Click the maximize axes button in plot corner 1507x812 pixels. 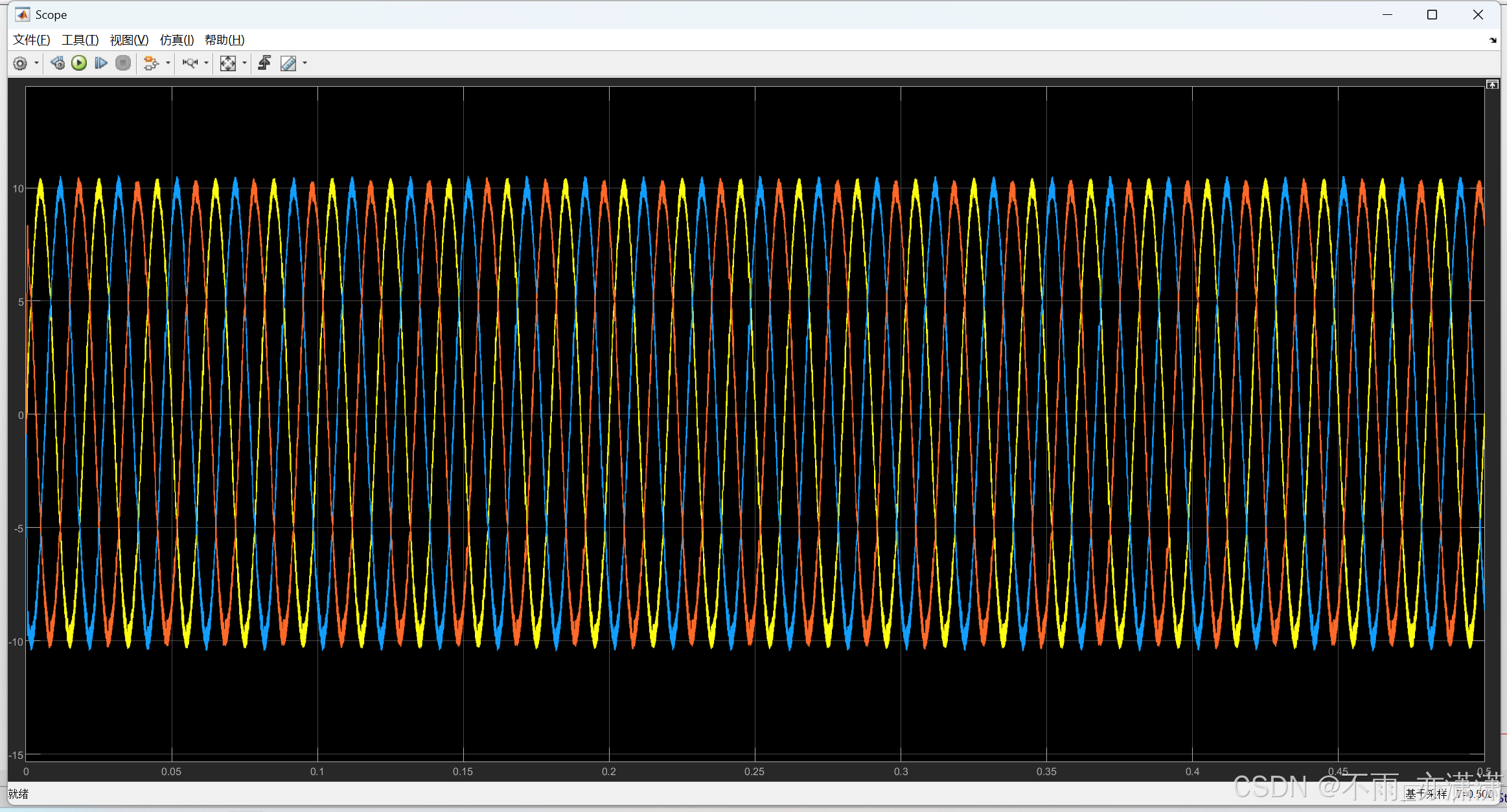[1492, 85]
